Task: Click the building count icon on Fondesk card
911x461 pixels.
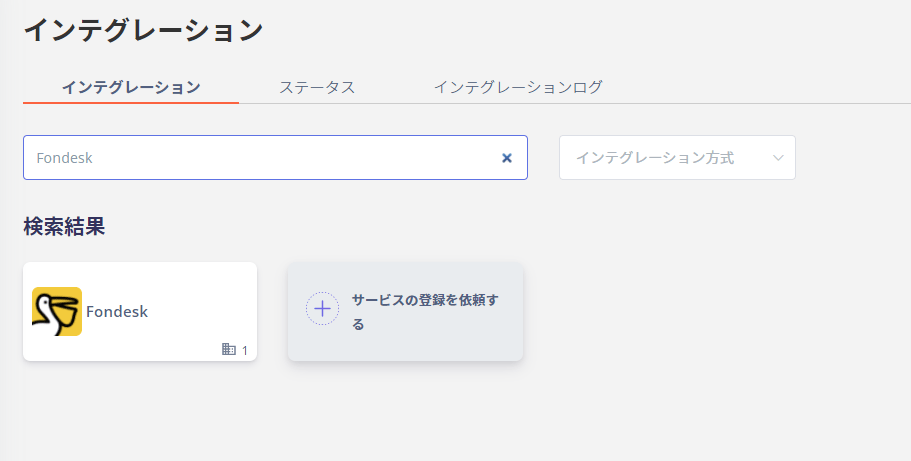Action: click(229, 349)
